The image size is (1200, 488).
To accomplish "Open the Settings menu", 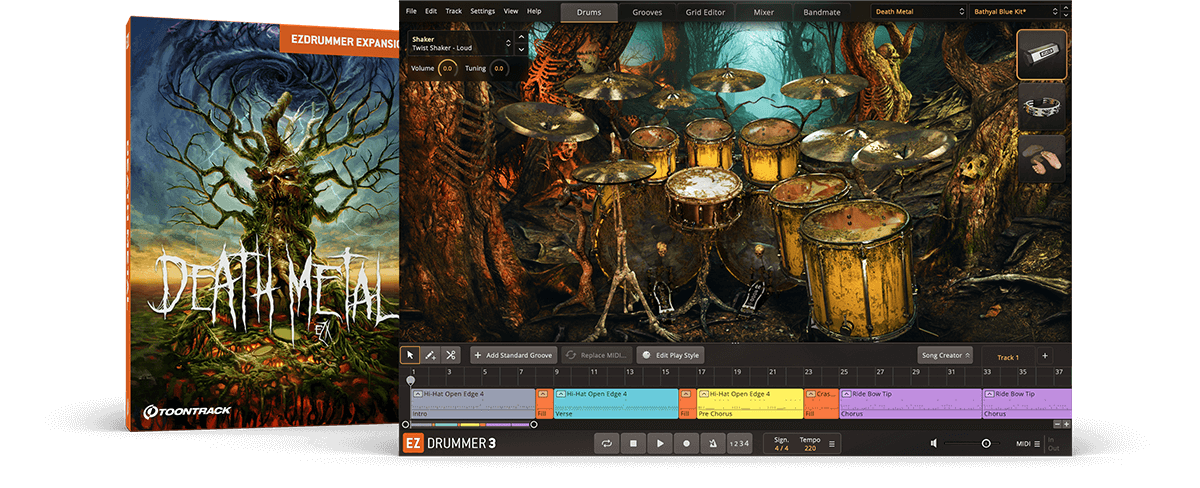I will coord(482,11).
